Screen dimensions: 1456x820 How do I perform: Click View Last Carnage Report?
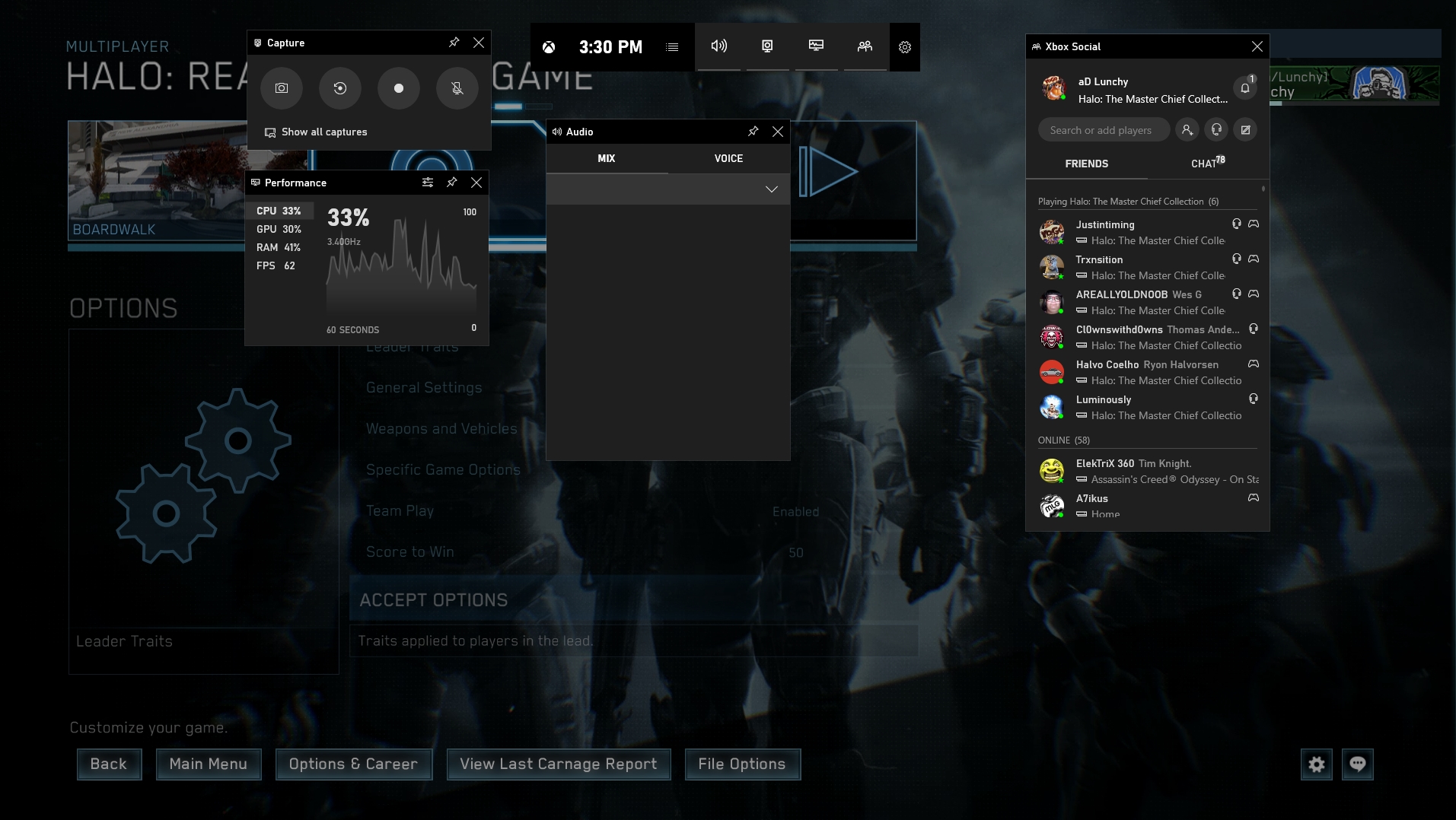coord(559,764)
